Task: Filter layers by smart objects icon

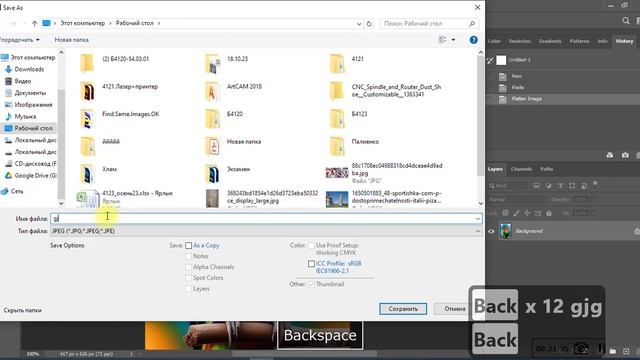Action: pyautogui.click(x=584, y=186)
